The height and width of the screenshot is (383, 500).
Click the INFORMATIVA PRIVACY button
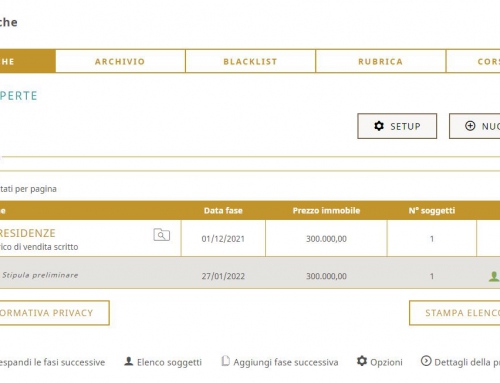coord(54,313)
